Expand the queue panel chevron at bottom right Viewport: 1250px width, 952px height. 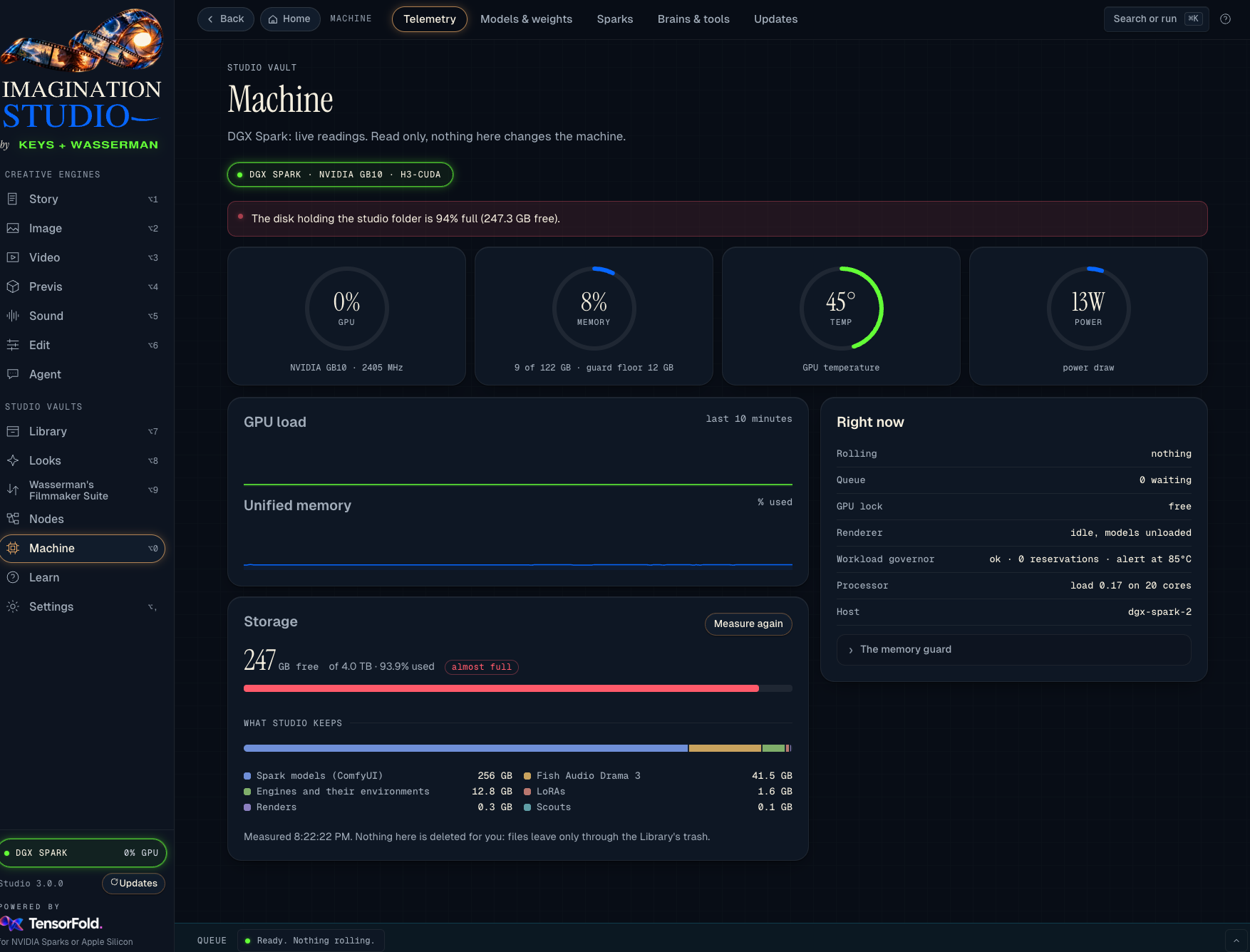pyautogui.click(x=1236, y=941)
